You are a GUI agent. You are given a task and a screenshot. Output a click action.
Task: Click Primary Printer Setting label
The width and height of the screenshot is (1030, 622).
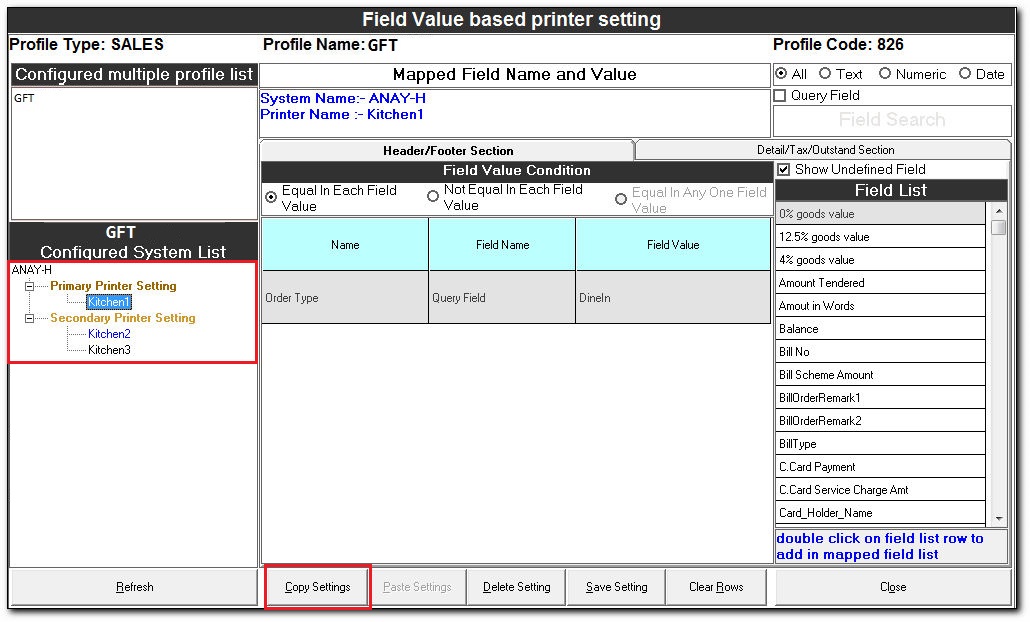(113, 286)
